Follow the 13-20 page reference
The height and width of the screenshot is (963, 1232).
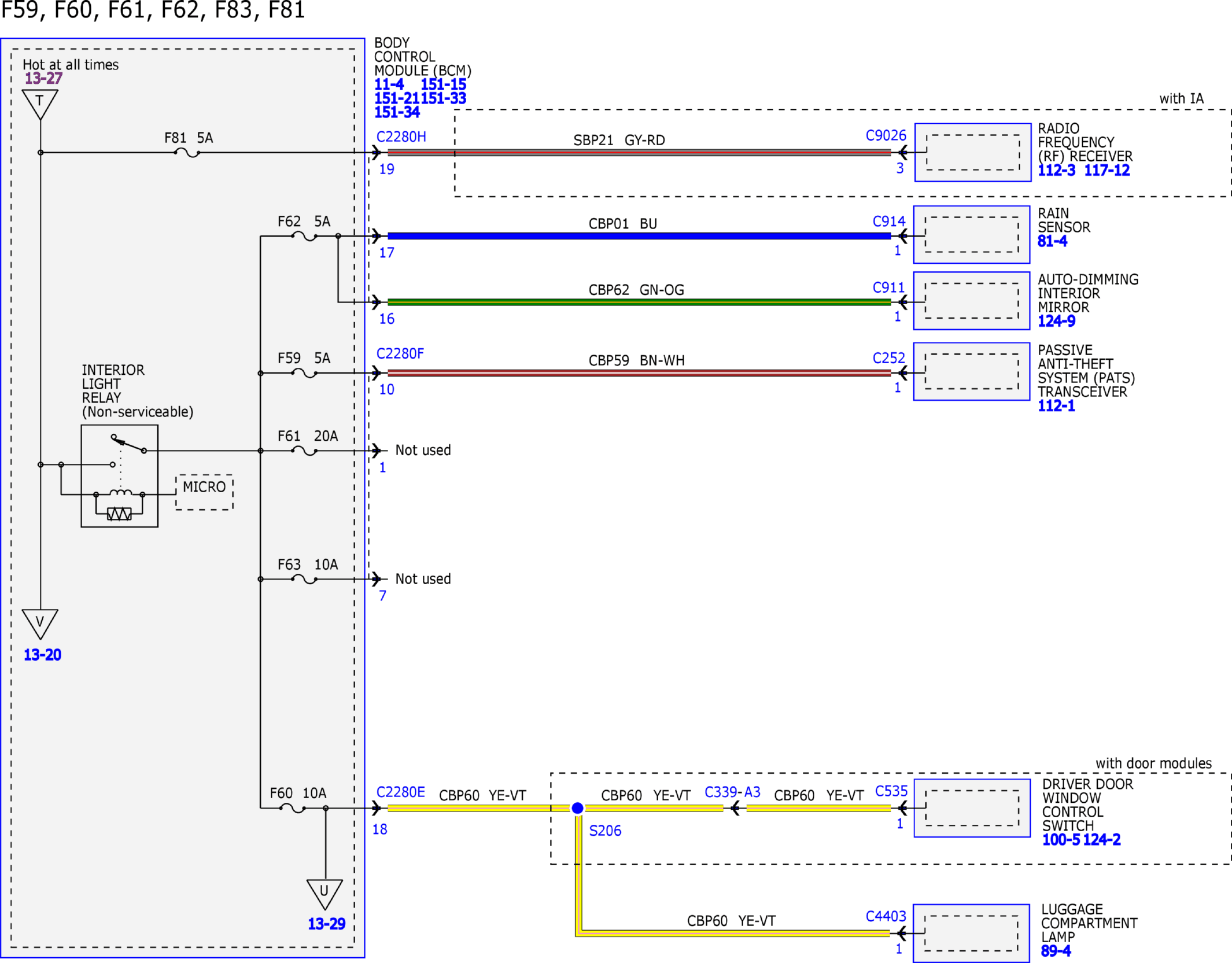pyautogui.click(x=42, y=655)
